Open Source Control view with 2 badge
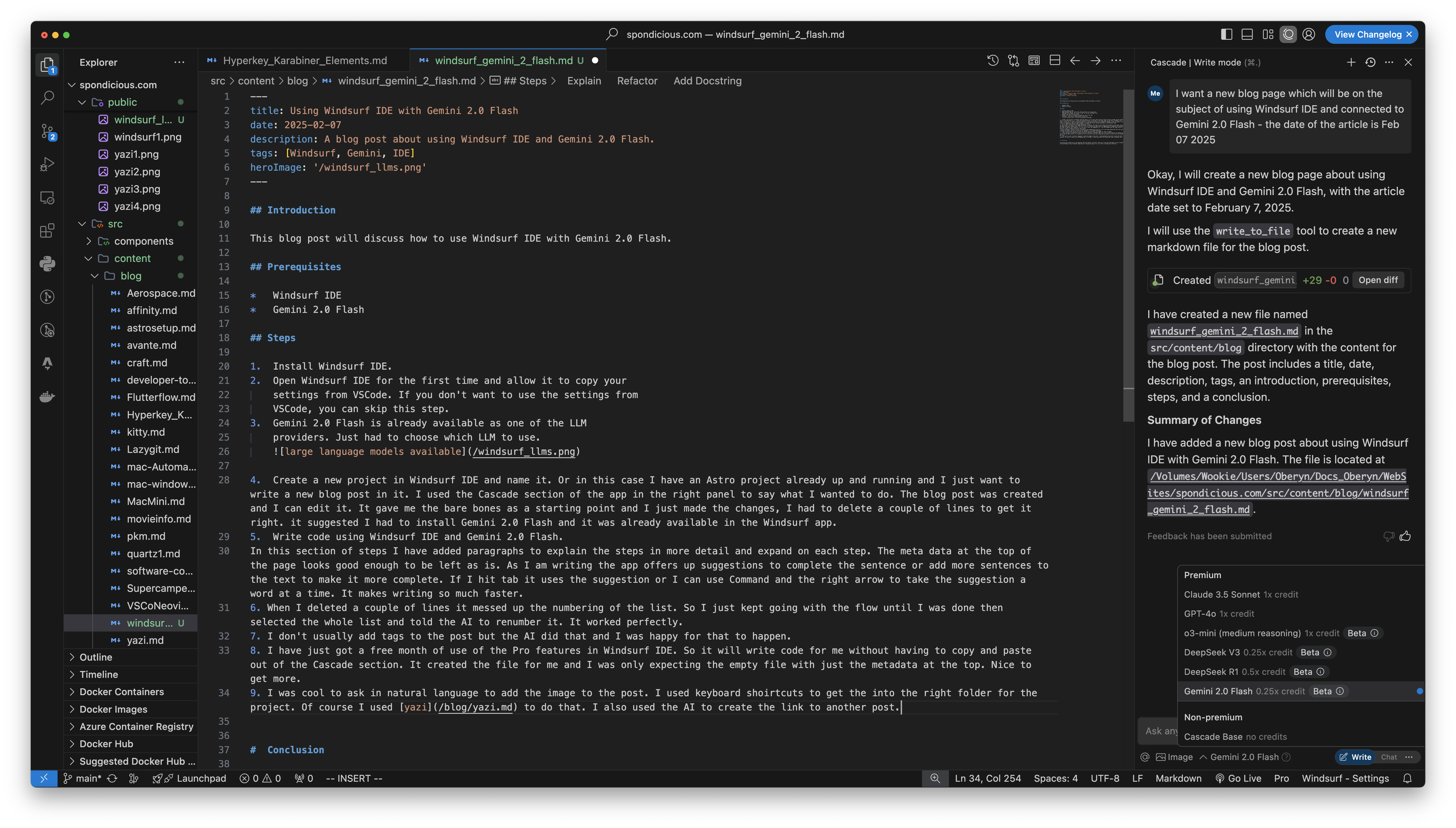Image resolution: width=1456 pixels, height=828 pixels. (47, 131)
